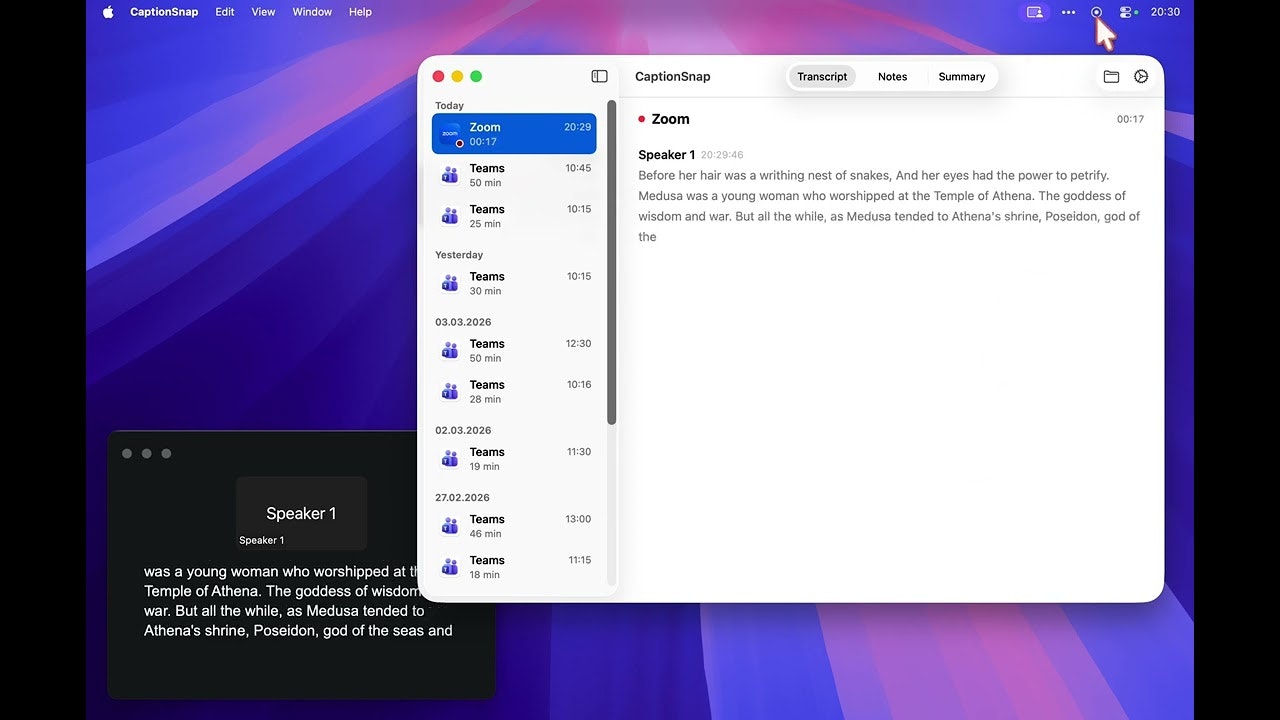1280x720 pixels.
Task: Select the Teams 19 min session
Action: click(x=514, y=458)
